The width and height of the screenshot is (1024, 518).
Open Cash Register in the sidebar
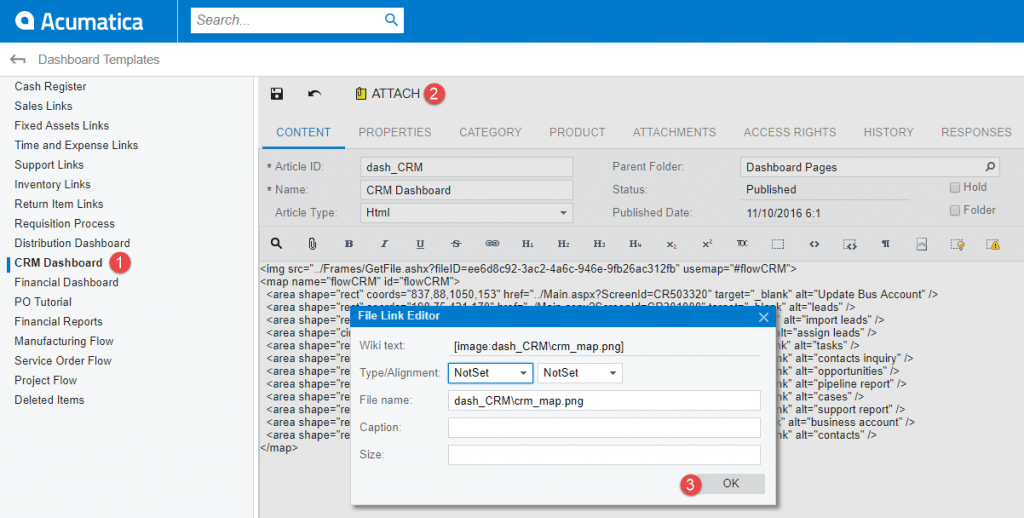[x=50, y=86]
